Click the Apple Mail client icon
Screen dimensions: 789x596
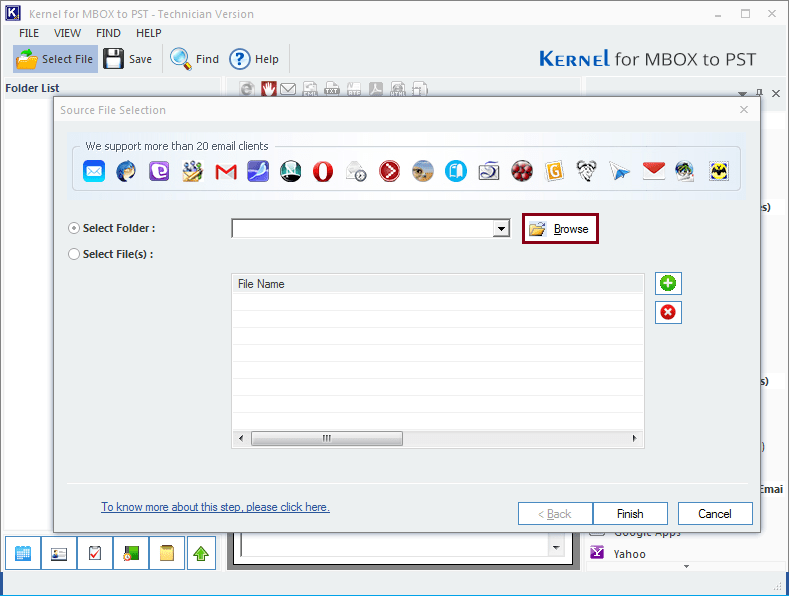94,172
